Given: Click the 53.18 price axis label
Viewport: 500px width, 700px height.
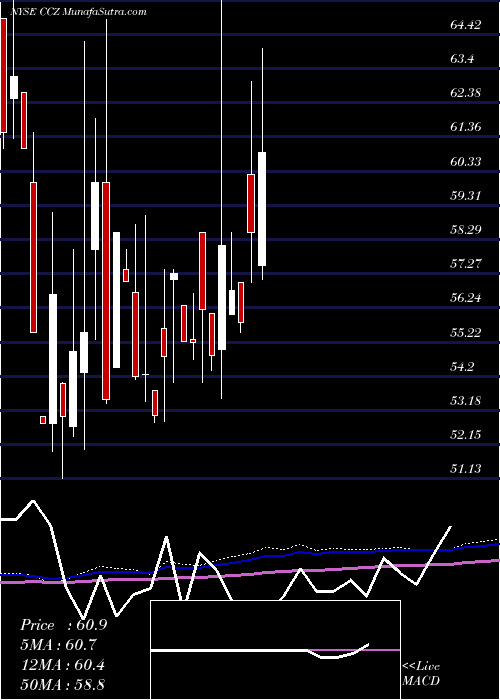Looking at the screenshot, I should click(x=466, y=400).
